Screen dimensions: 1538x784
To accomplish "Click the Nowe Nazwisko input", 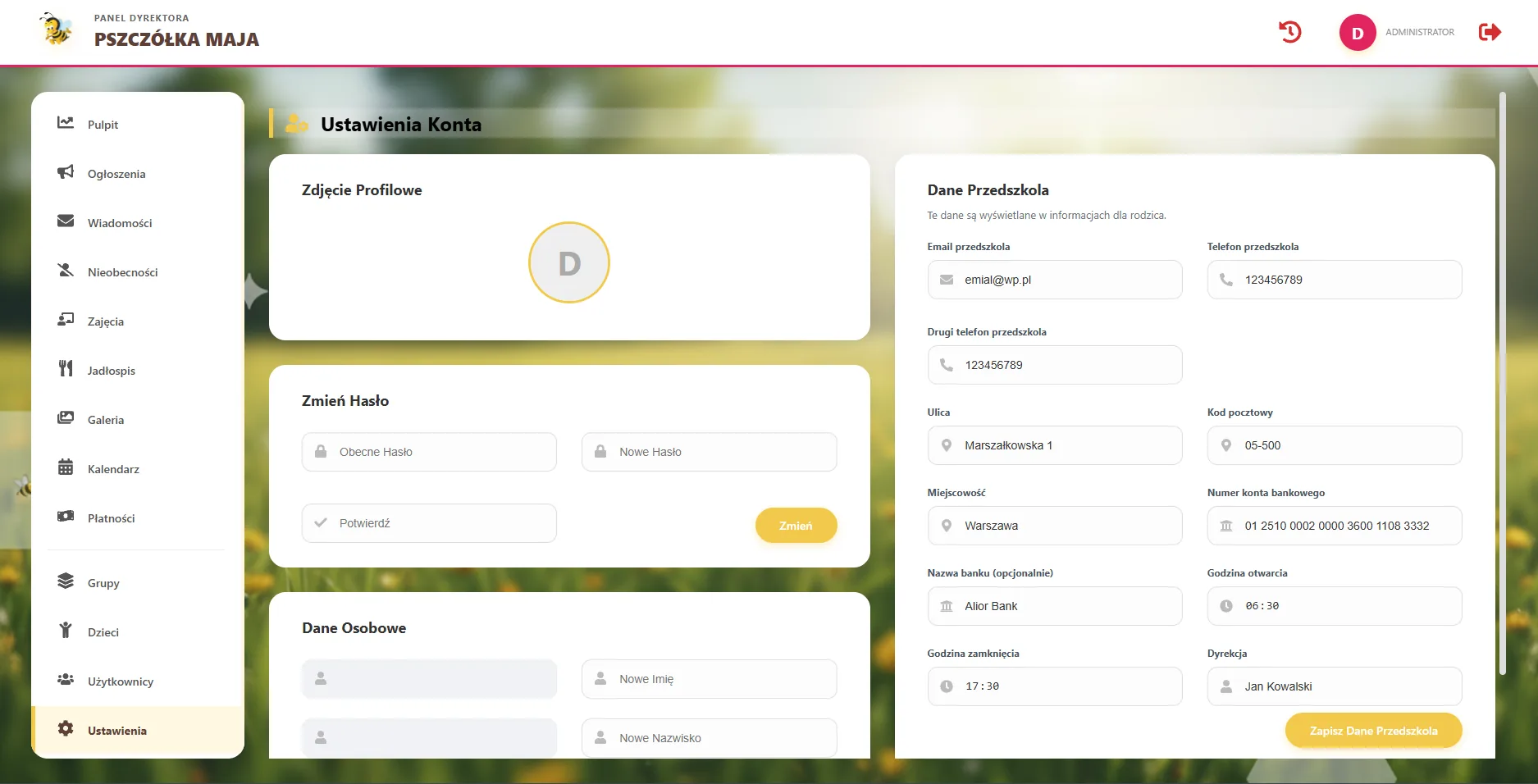I will [x=709, y=738].
